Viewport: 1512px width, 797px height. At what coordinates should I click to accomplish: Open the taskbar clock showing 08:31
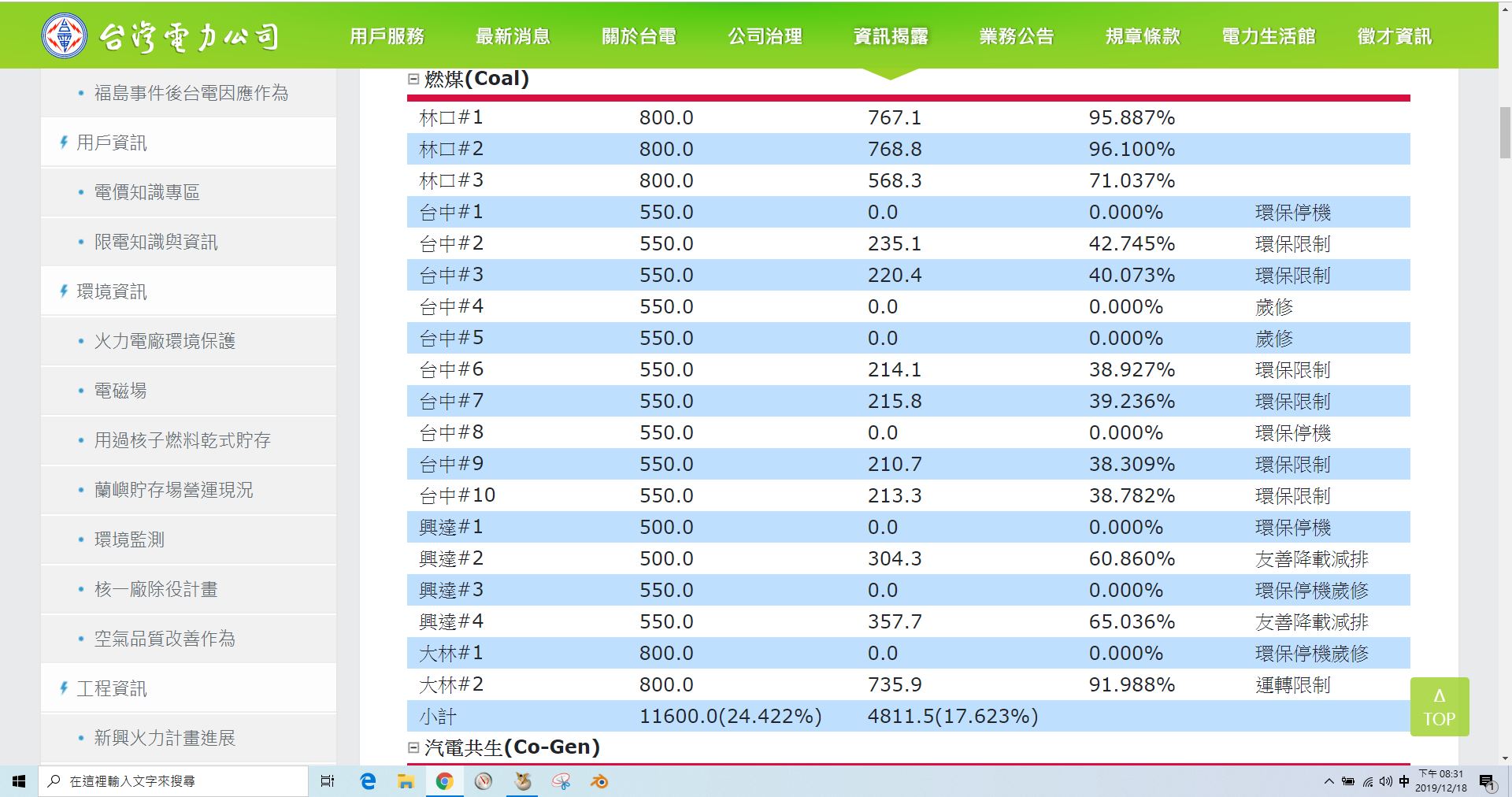(1441, 780)
